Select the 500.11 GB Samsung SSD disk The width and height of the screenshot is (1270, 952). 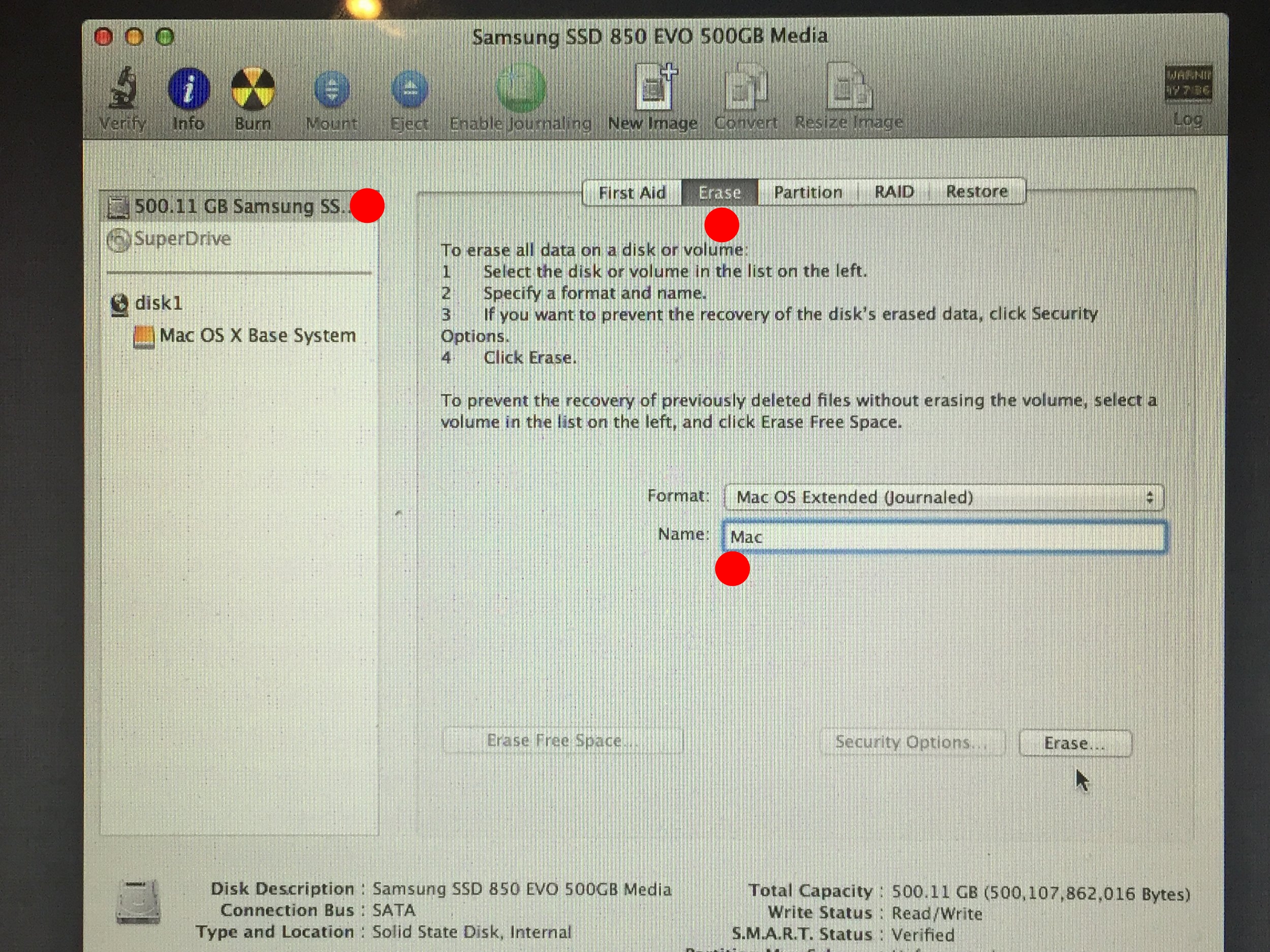point(239,206)
